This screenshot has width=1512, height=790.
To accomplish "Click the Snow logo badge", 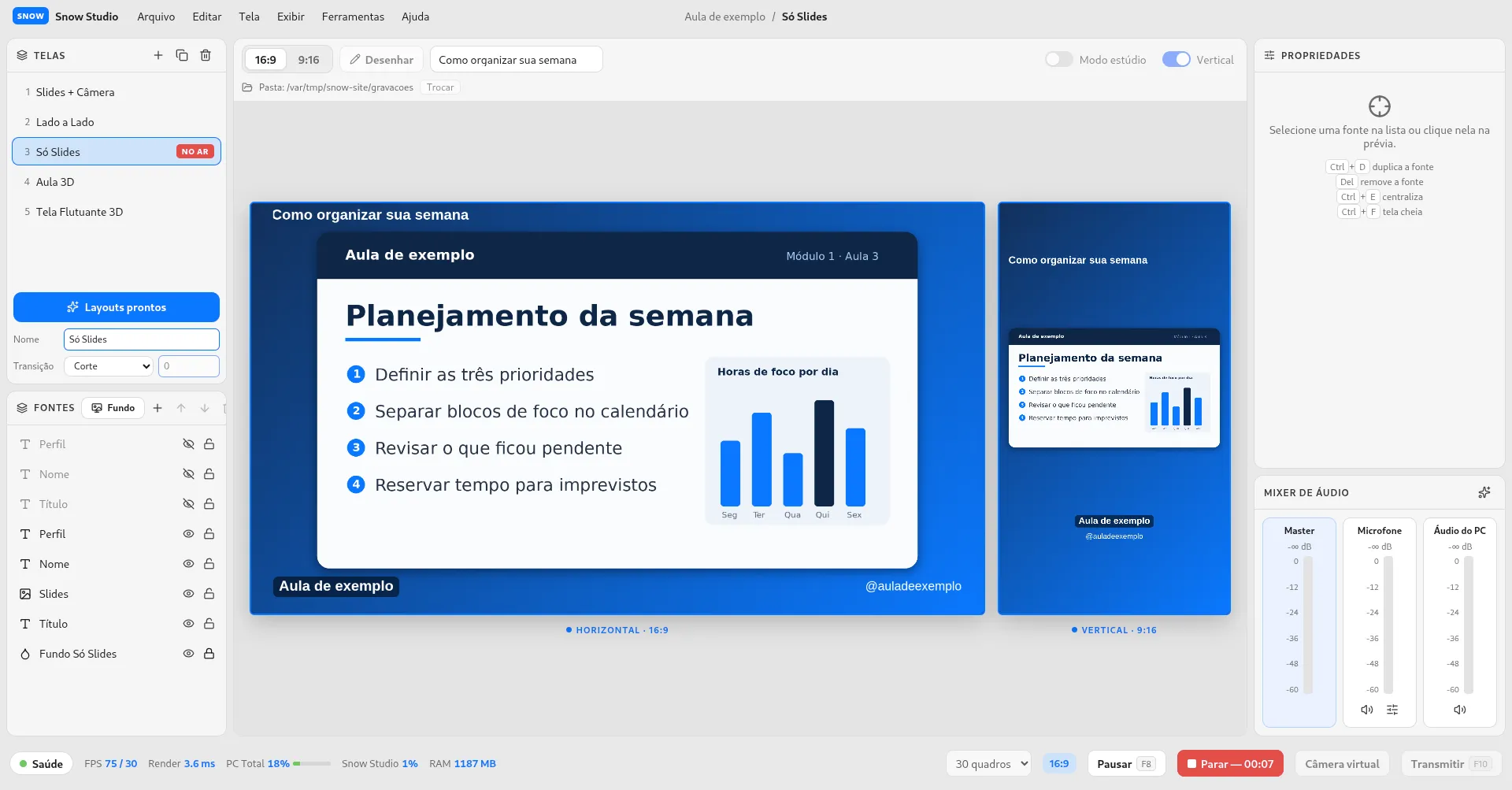I will 31,16.
